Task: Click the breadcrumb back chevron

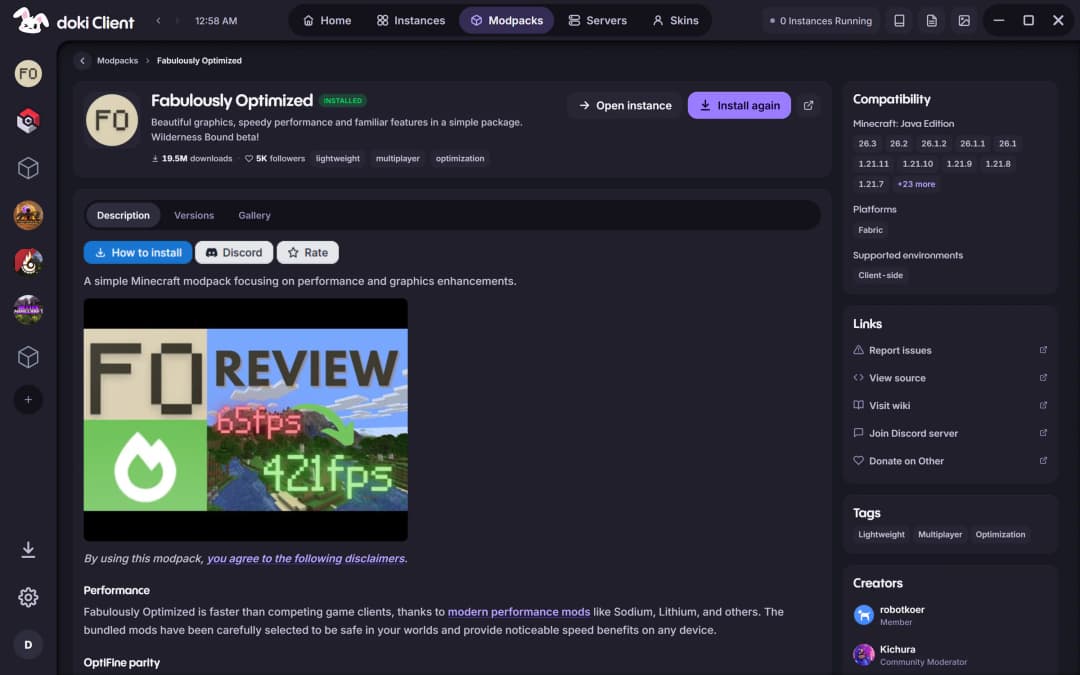Action: [83, 61]
